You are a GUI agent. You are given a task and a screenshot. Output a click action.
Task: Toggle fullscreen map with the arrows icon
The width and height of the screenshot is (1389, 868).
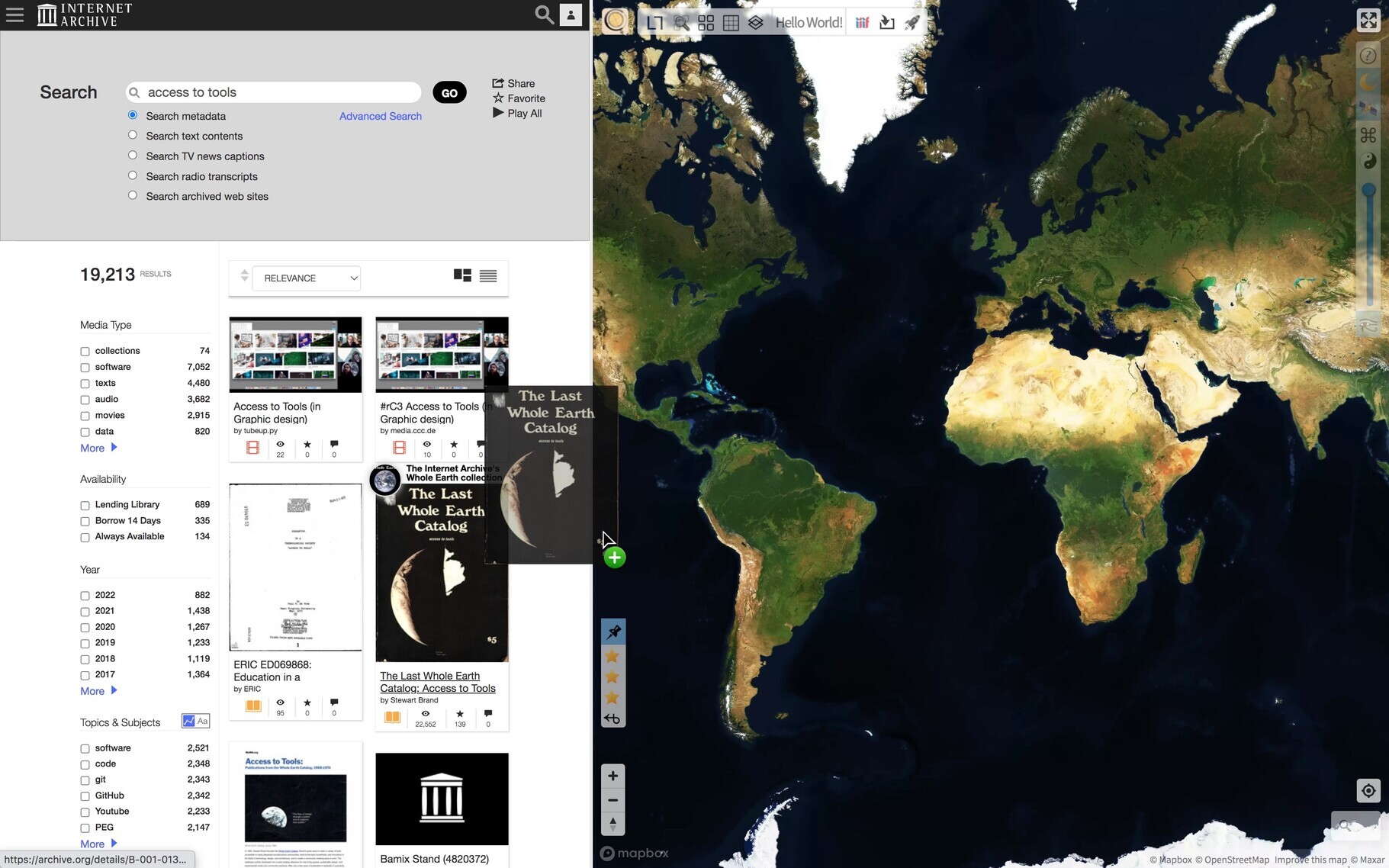pos(1368,20)
